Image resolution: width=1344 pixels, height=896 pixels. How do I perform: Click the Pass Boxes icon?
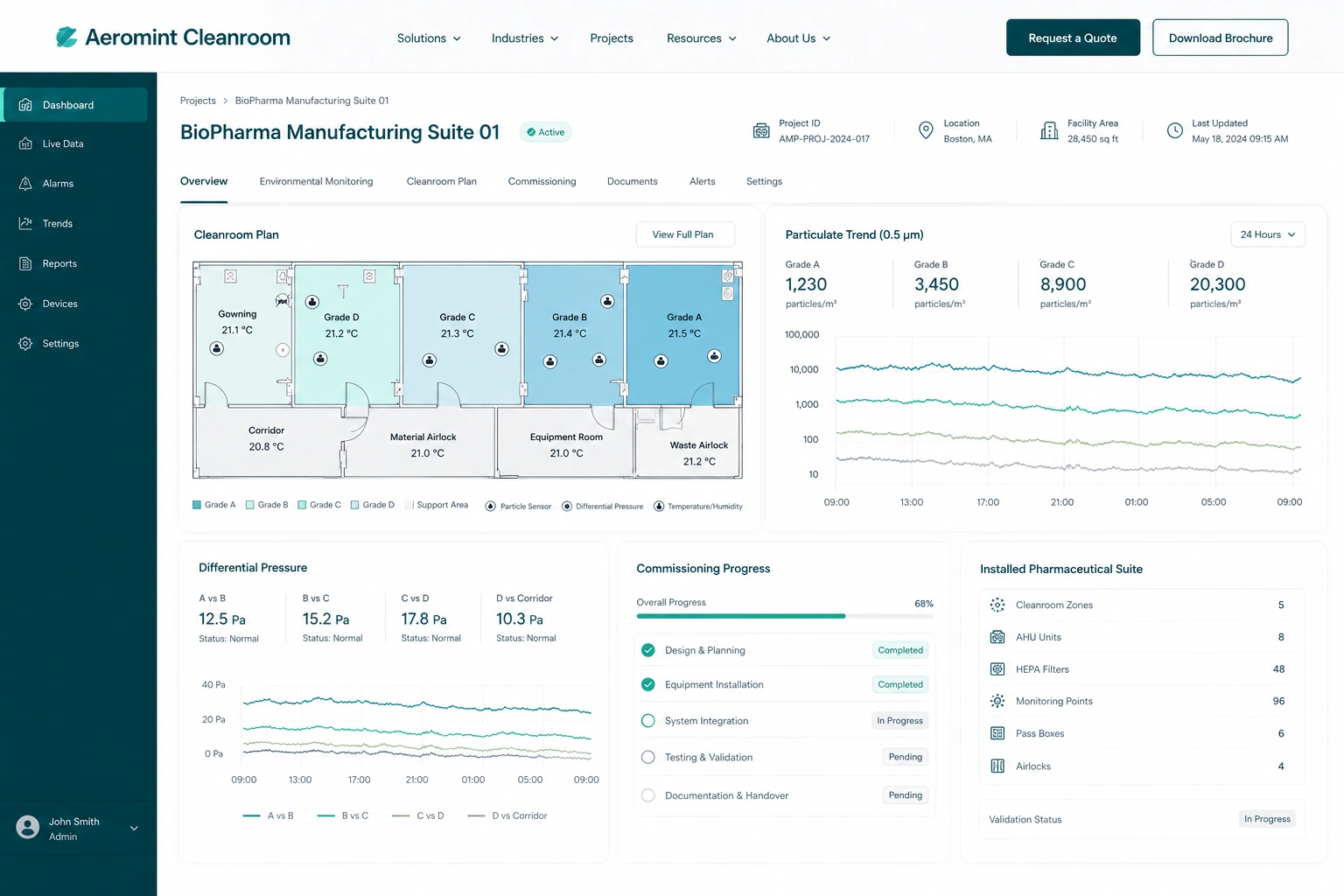(x=997, y=733)
